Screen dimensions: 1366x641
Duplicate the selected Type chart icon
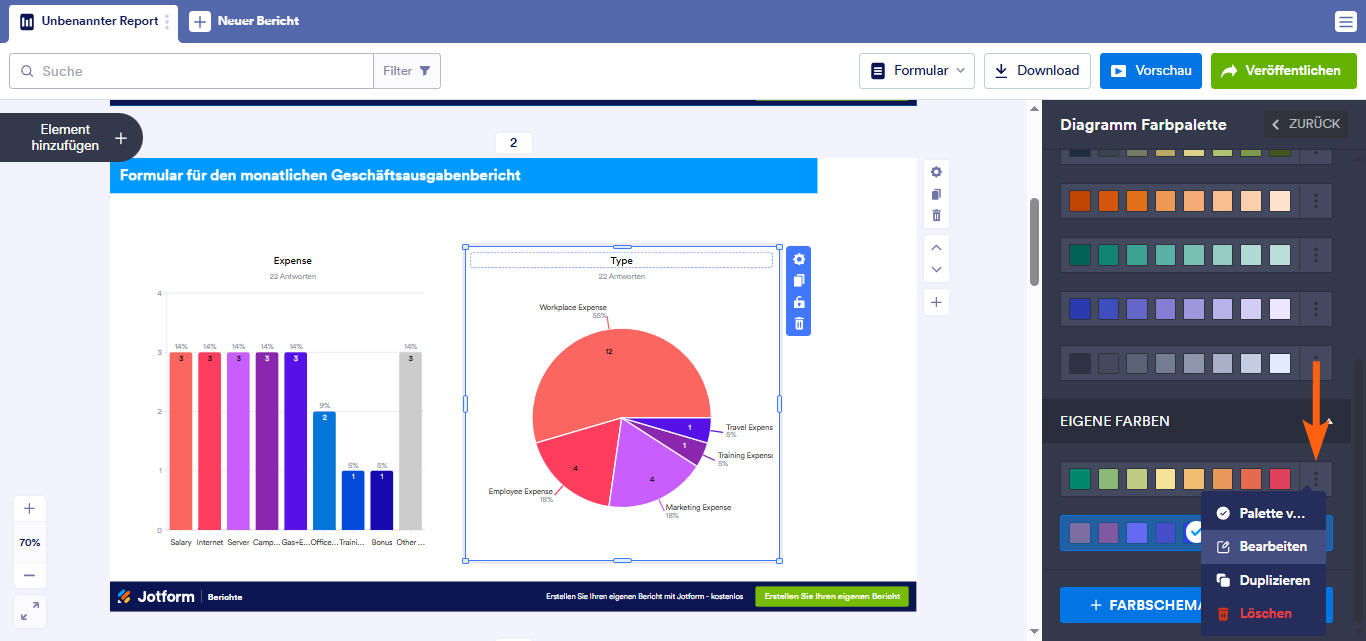point(798,281)
